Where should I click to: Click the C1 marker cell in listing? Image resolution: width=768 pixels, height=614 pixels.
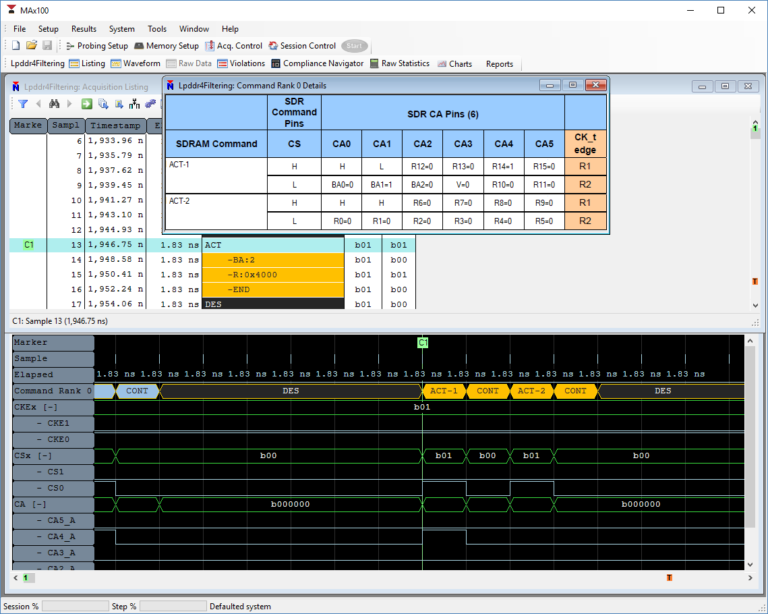point(28,245)
